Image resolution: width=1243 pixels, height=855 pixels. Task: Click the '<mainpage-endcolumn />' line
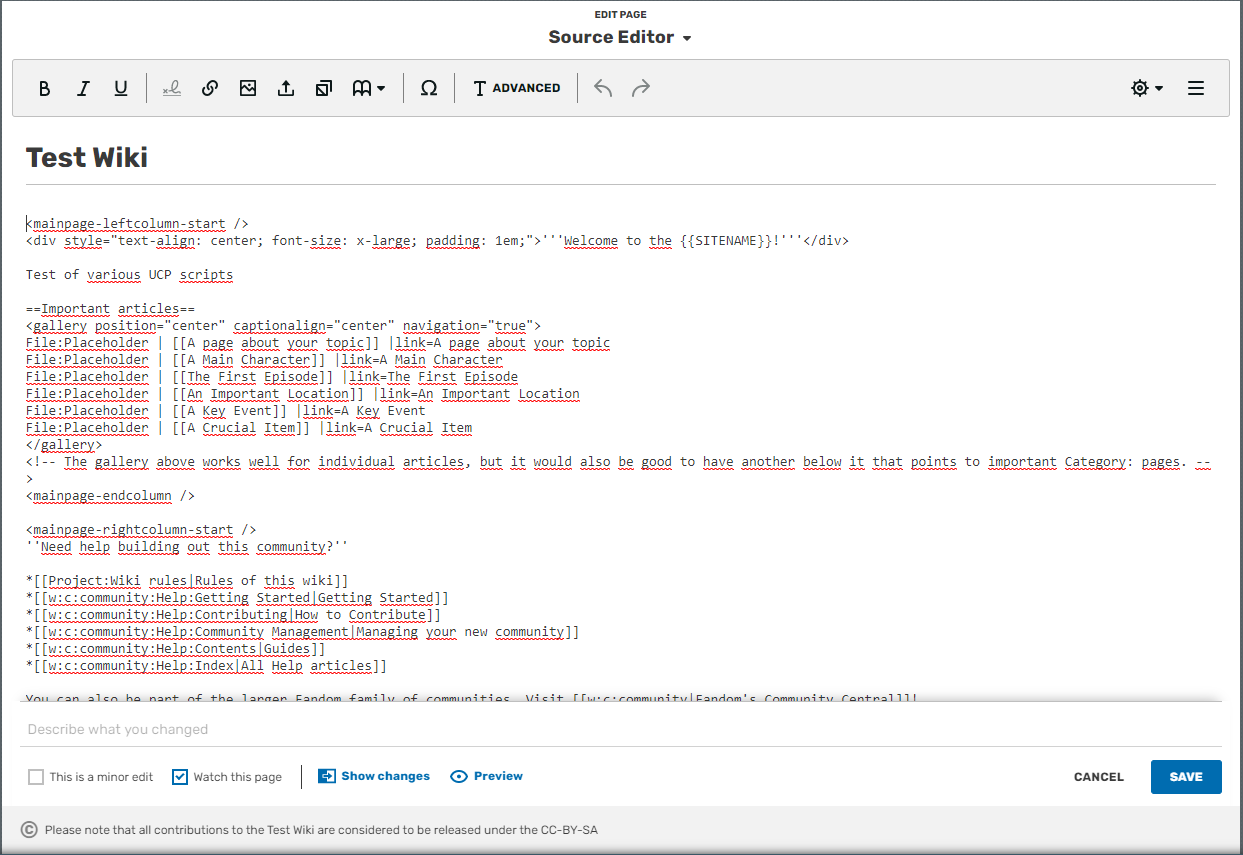click(x=110, y=496)
